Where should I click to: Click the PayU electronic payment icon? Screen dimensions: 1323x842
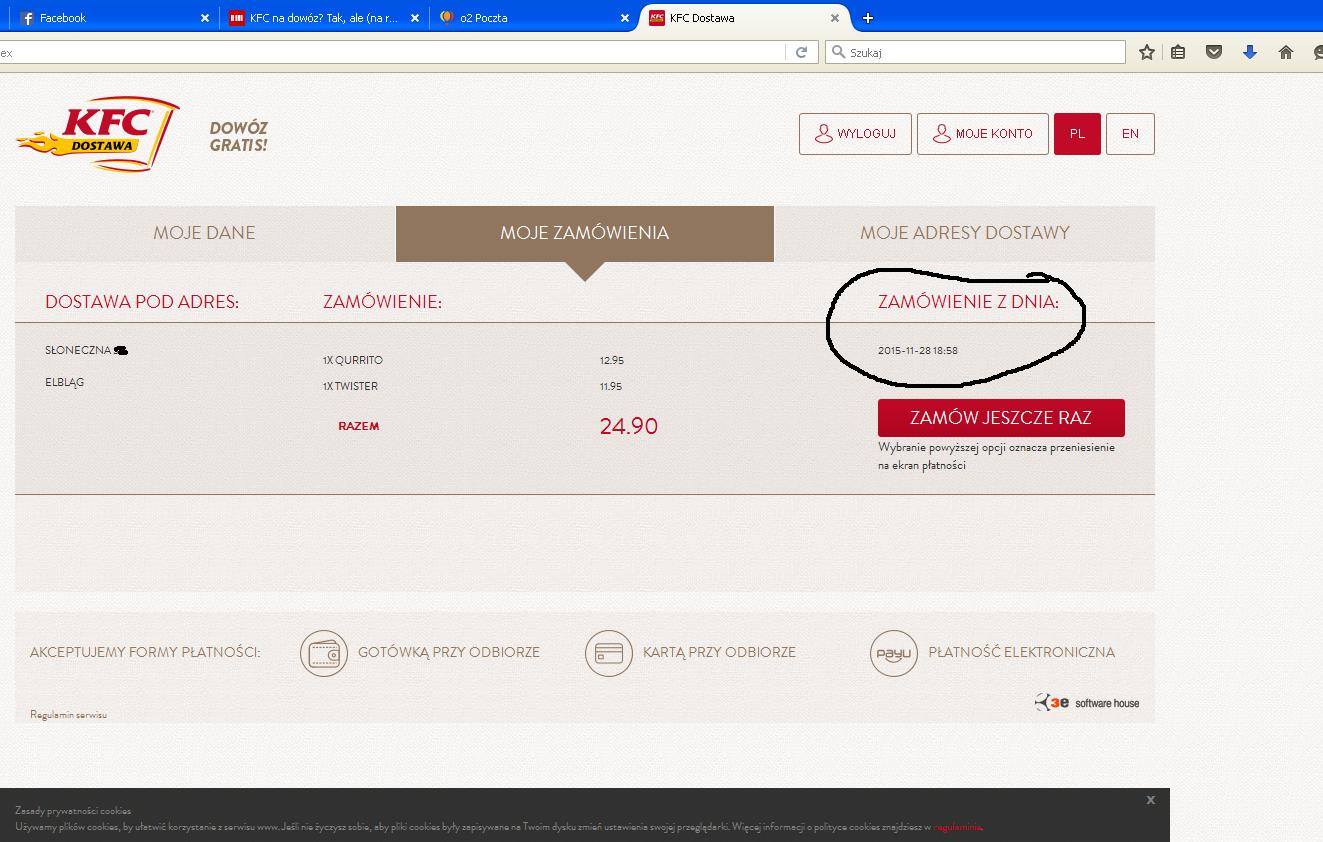(x=894, y=653)
